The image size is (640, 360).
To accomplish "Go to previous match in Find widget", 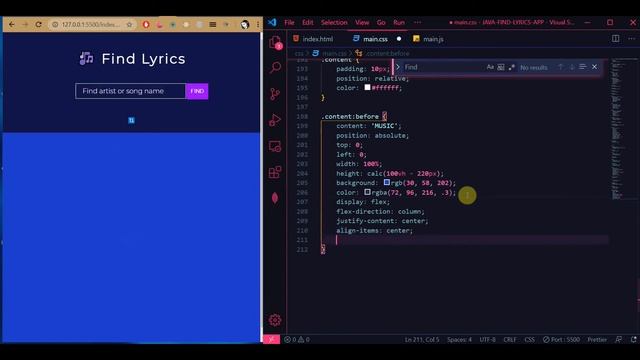I will (x=560, y=67).
